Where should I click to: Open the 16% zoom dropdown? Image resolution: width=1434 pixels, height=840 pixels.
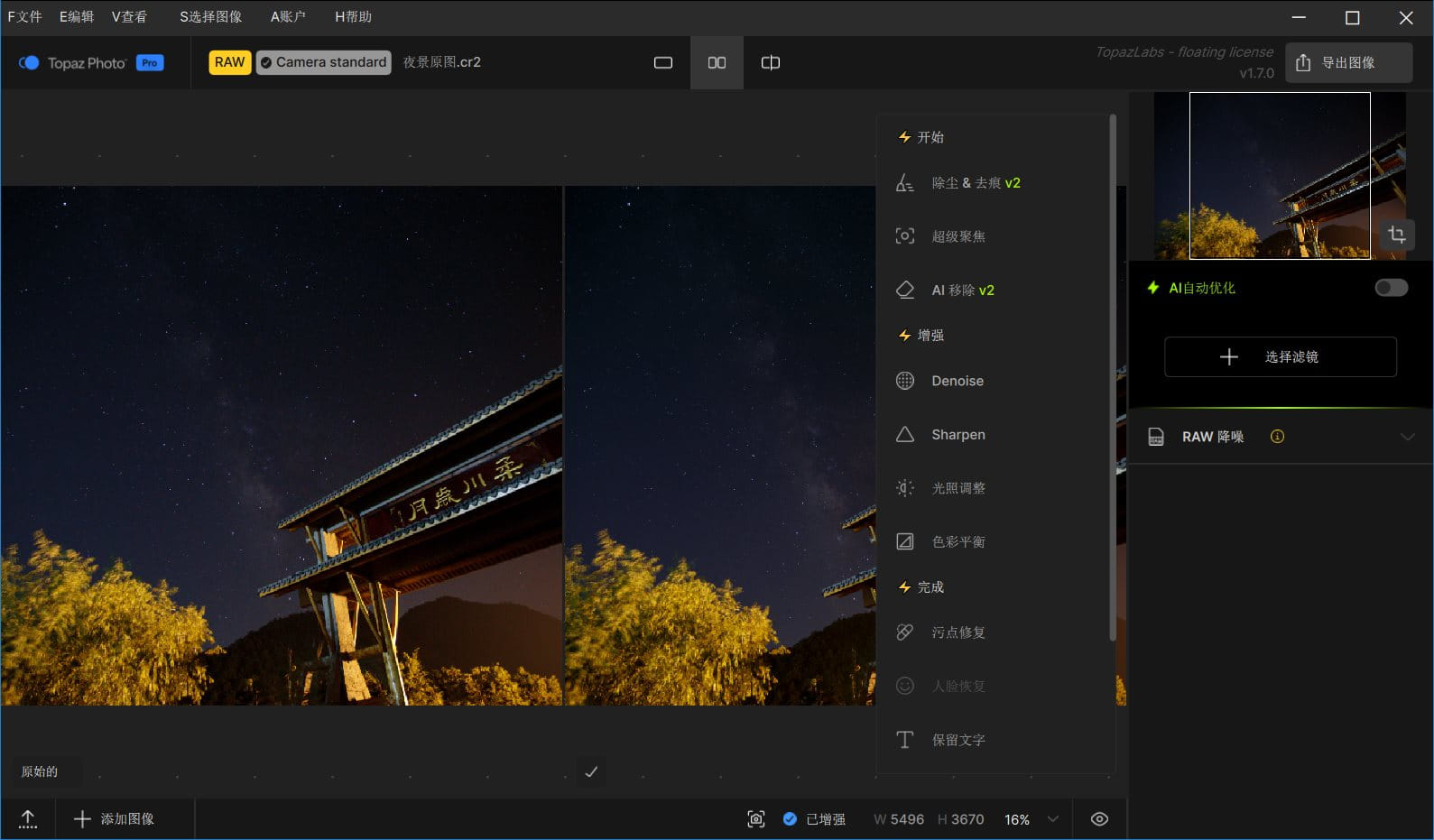click(x=1032, y=819)
